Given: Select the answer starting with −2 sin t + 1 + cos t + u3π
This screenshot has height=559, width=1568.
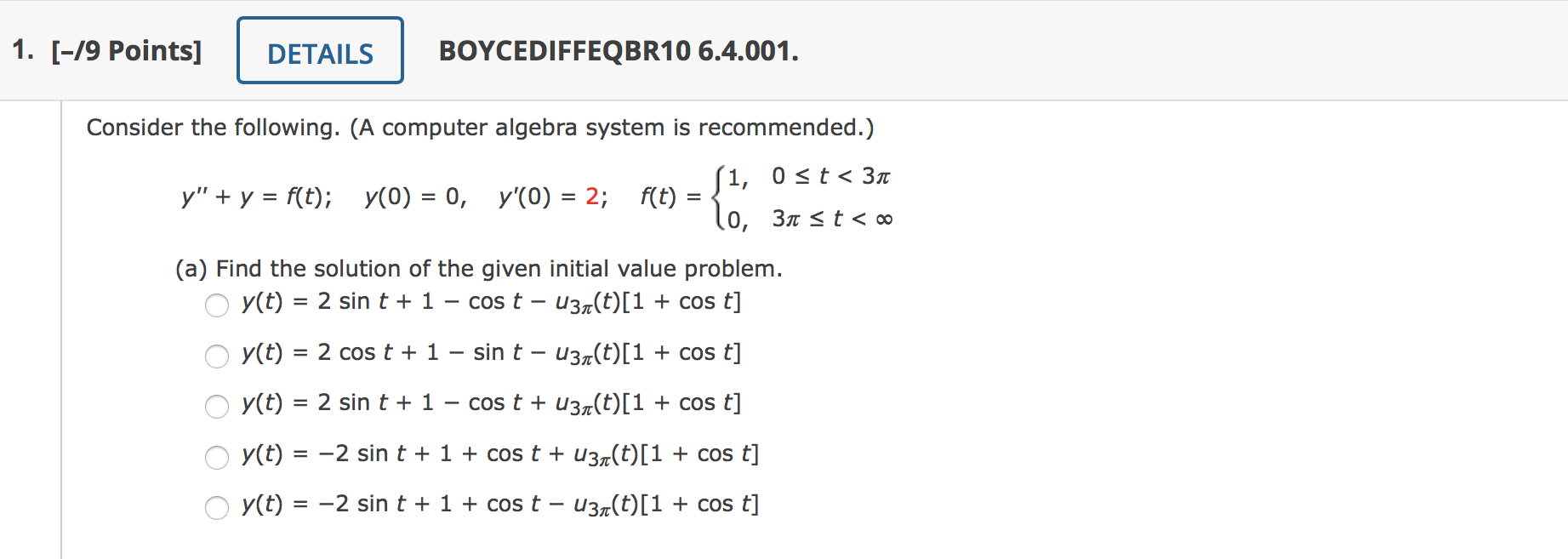Looking at the screenshot, I should (216, 457).
